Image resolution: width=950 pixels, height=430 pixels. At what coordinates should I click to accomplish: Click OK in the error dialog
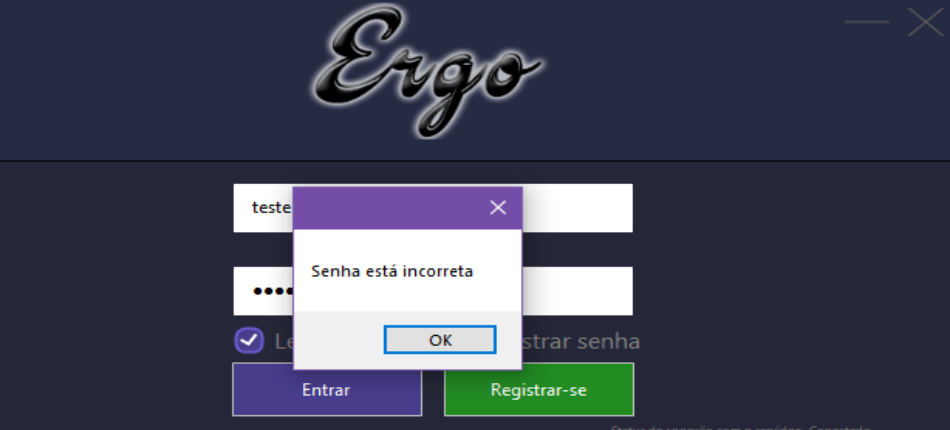click(x=440, y=340)
